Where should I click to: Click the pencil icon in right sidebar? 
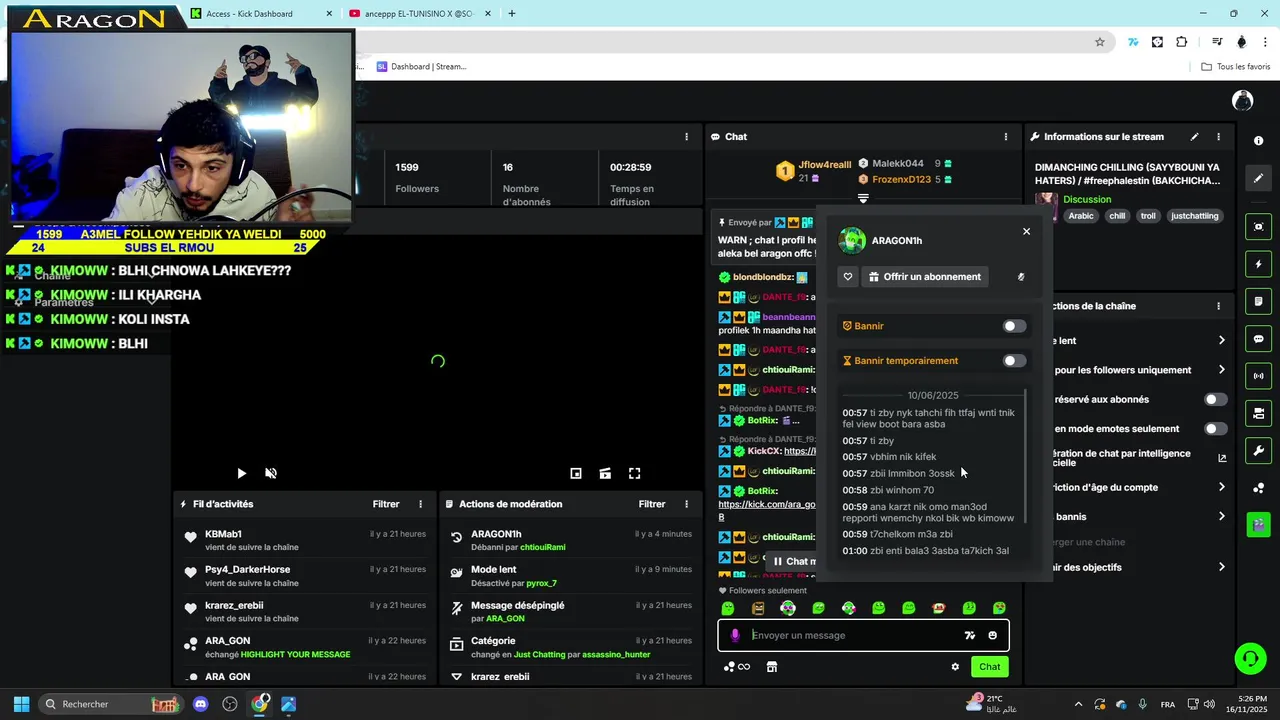click(1259, 178)
